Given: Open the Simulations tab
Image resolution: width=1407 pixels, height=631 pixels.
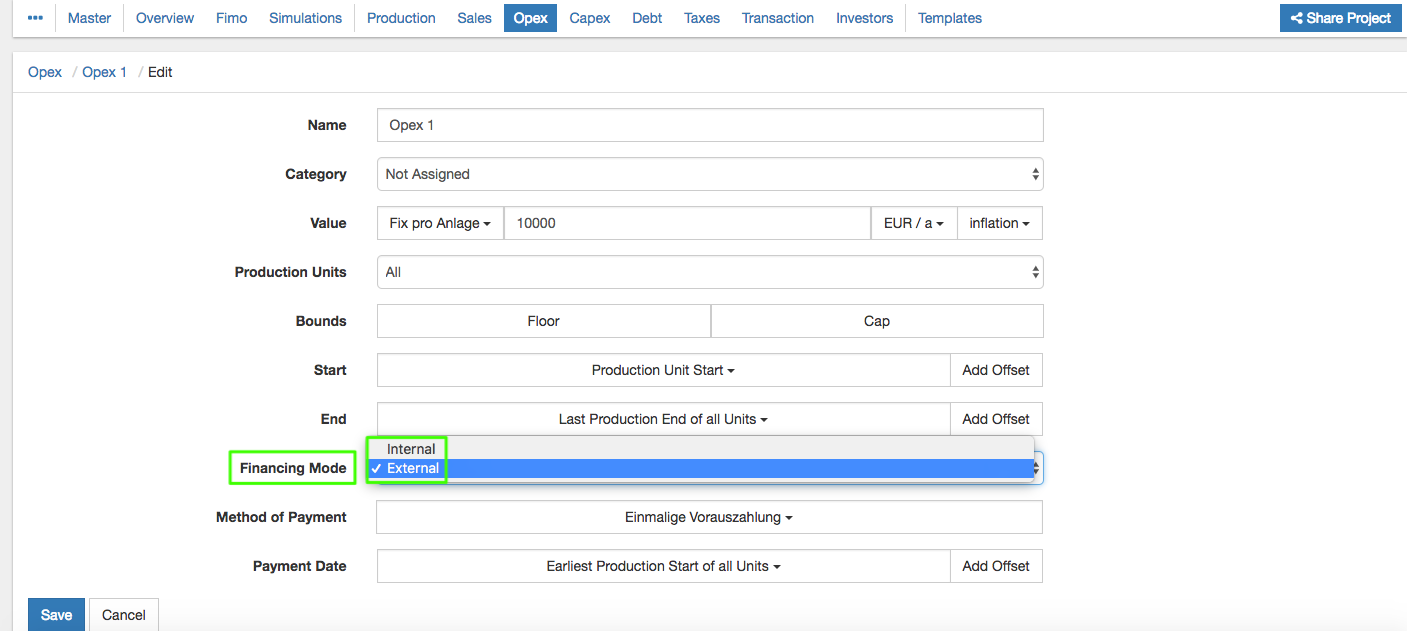Looking at the screenshot, I should 305,18.
